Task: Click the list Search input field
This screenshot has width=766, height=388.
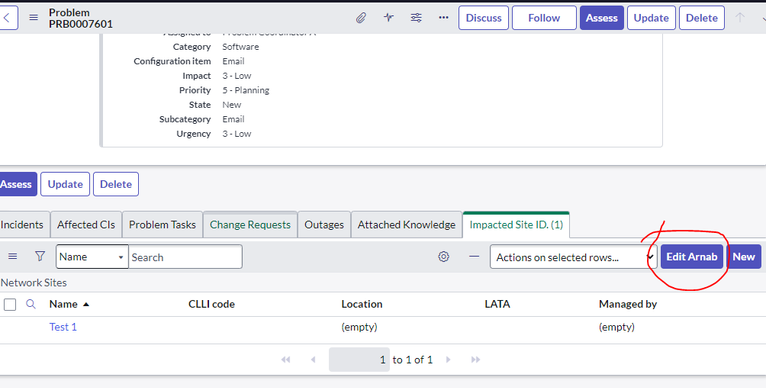Action: pyautogui.click(x=185, y=257)
